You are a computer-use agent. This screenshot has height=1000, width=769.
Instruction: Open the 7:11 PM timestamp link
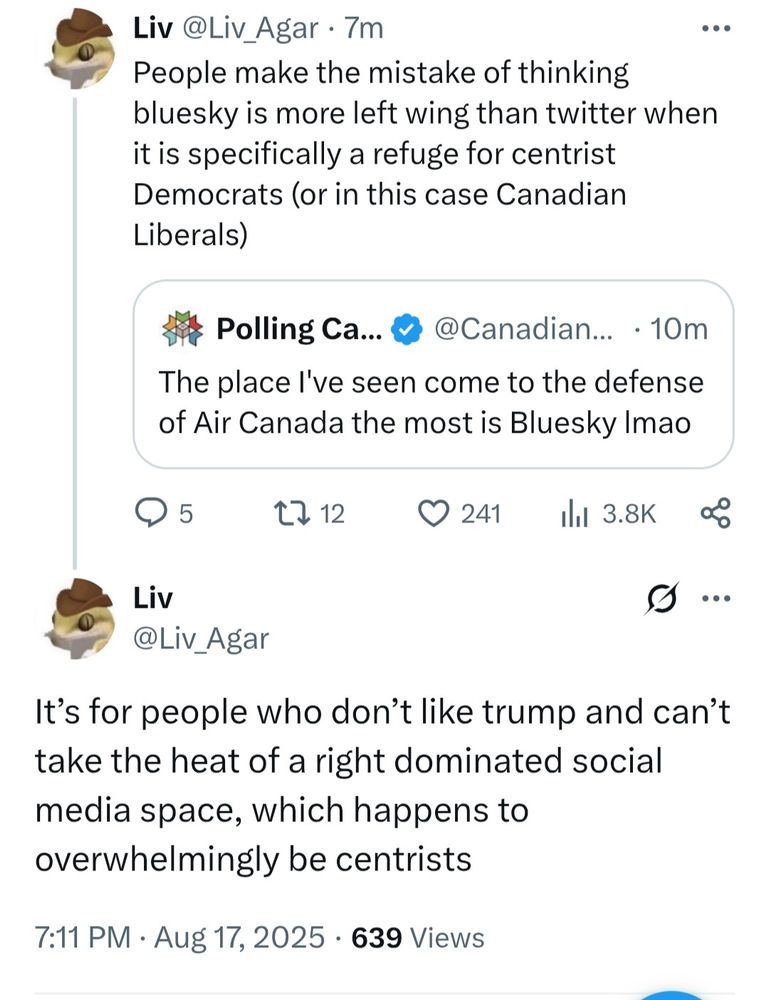point(80,937)
